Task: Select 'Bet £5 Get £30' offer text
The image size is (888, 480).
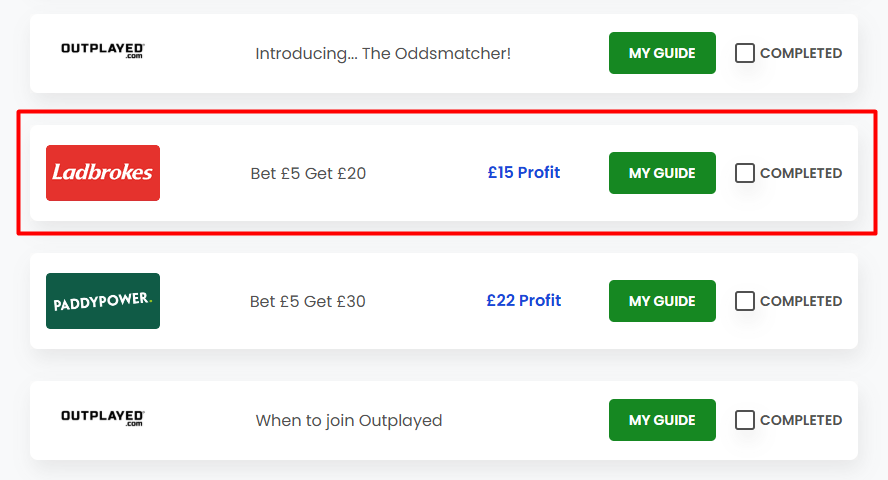Action: coord(308,301)
